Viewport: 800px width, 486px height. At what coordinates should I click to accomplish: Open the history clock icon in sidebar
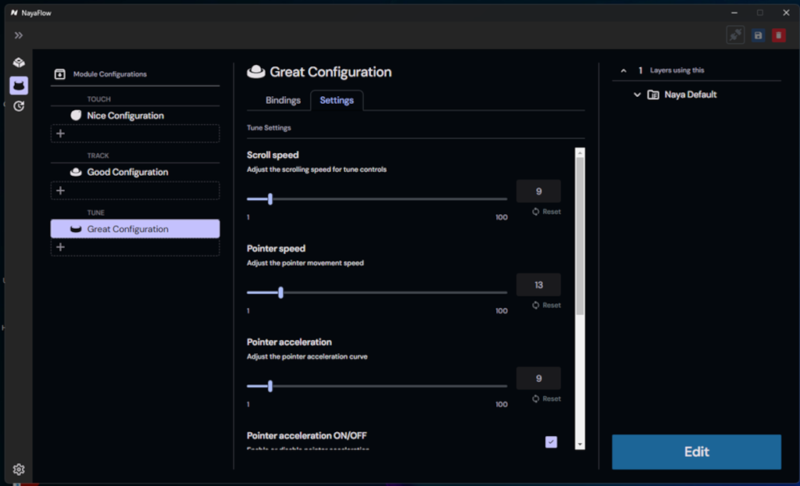click(19, 106)
